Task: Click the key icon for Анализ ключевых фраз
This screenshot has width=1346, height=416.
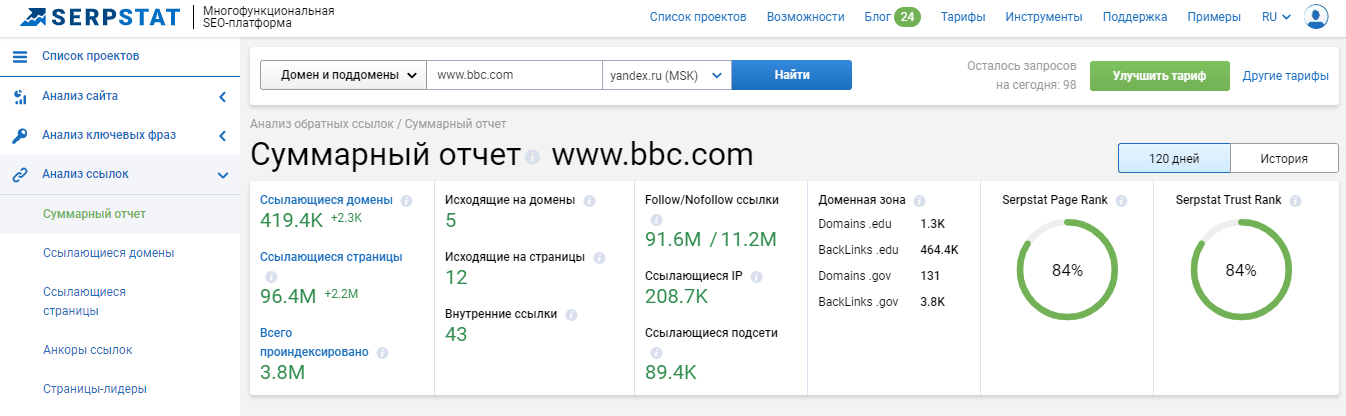Action: tap(19, 136)
